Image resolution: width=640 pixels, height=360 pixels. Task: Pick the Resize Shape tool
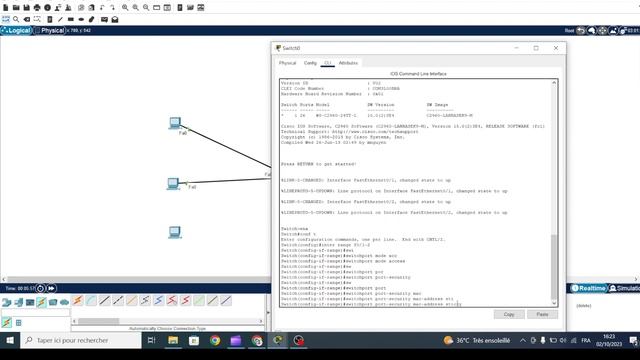point(37,19)
